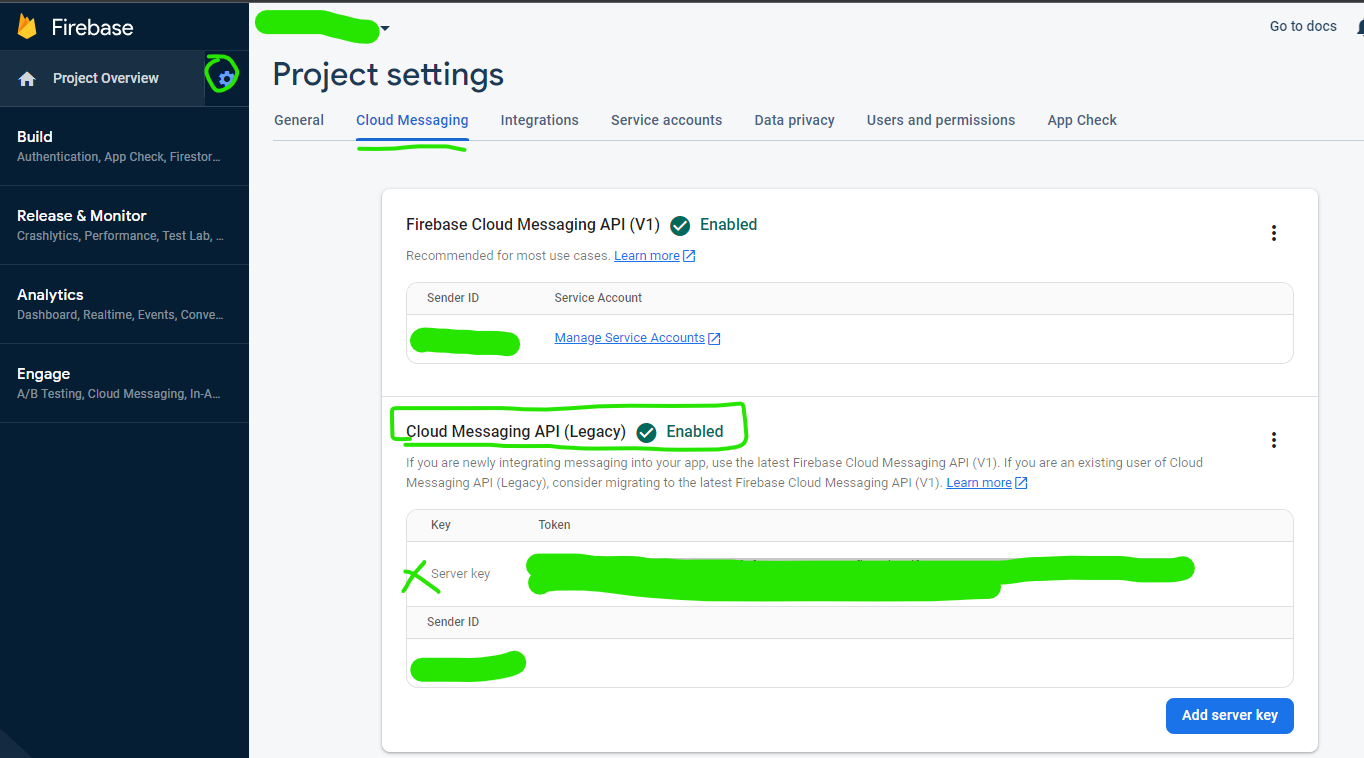1364x758 pixels.
Task: Expand the Analytics sidebar section
Action: [124, 304]
